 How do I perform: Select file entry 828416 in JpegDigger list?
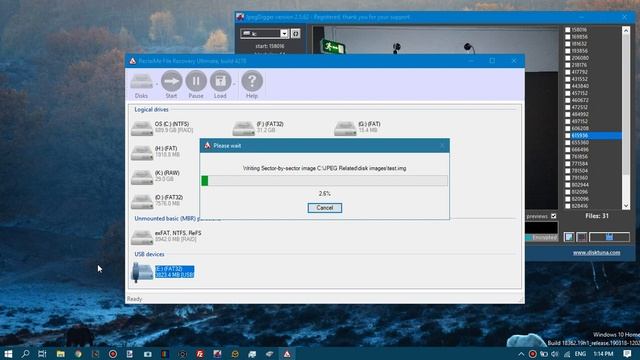[580, 206]
